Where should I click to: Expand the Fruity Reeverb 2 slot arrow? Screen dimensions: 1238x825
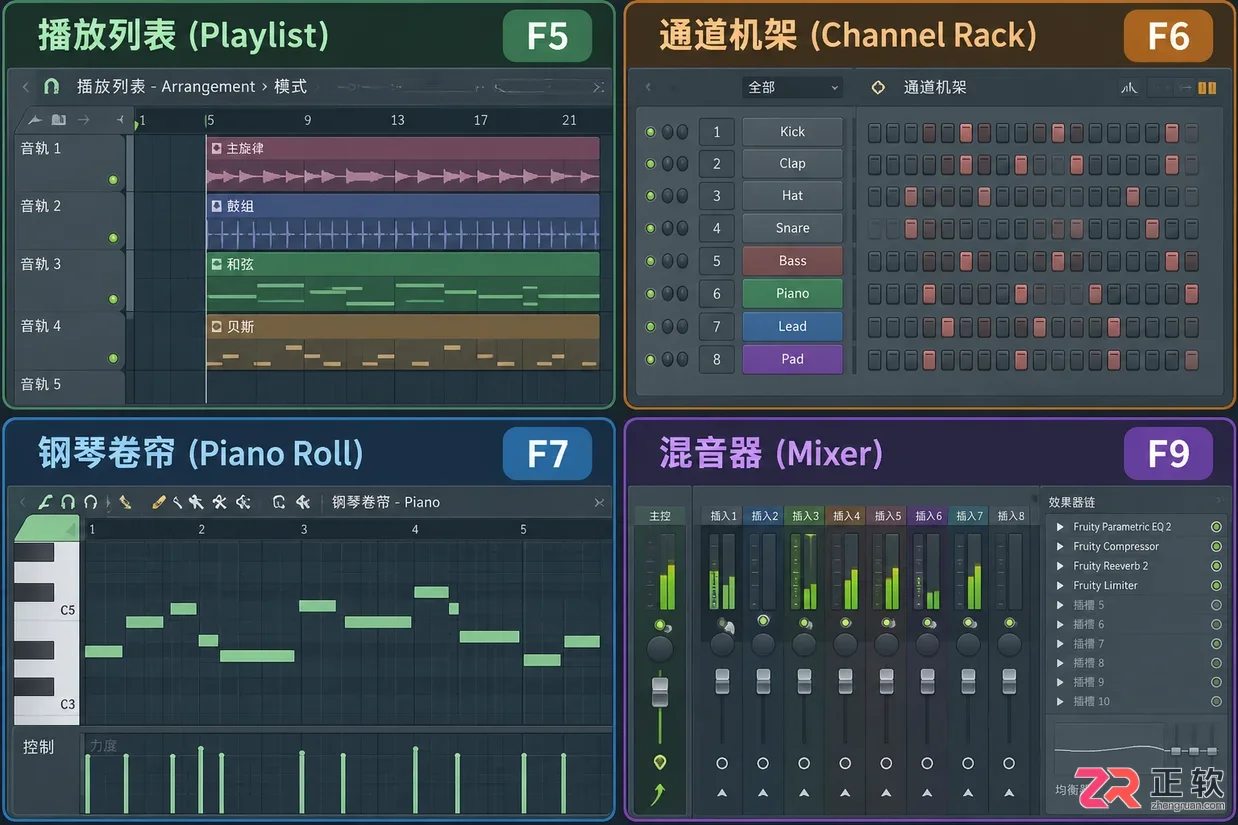[x=1060, y=566]
